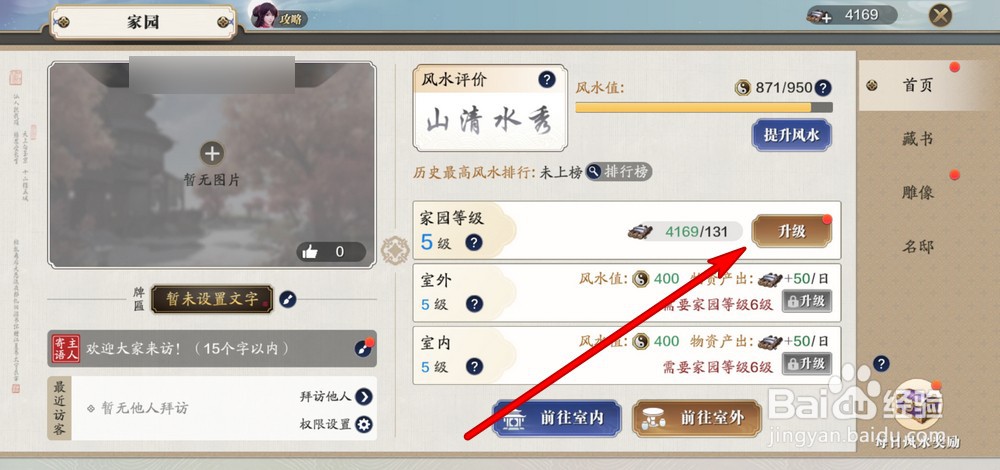Open the 攻略 guide avatar icon
The height and width of the screenshot is (470, 1000).
(x=264, y=15)
